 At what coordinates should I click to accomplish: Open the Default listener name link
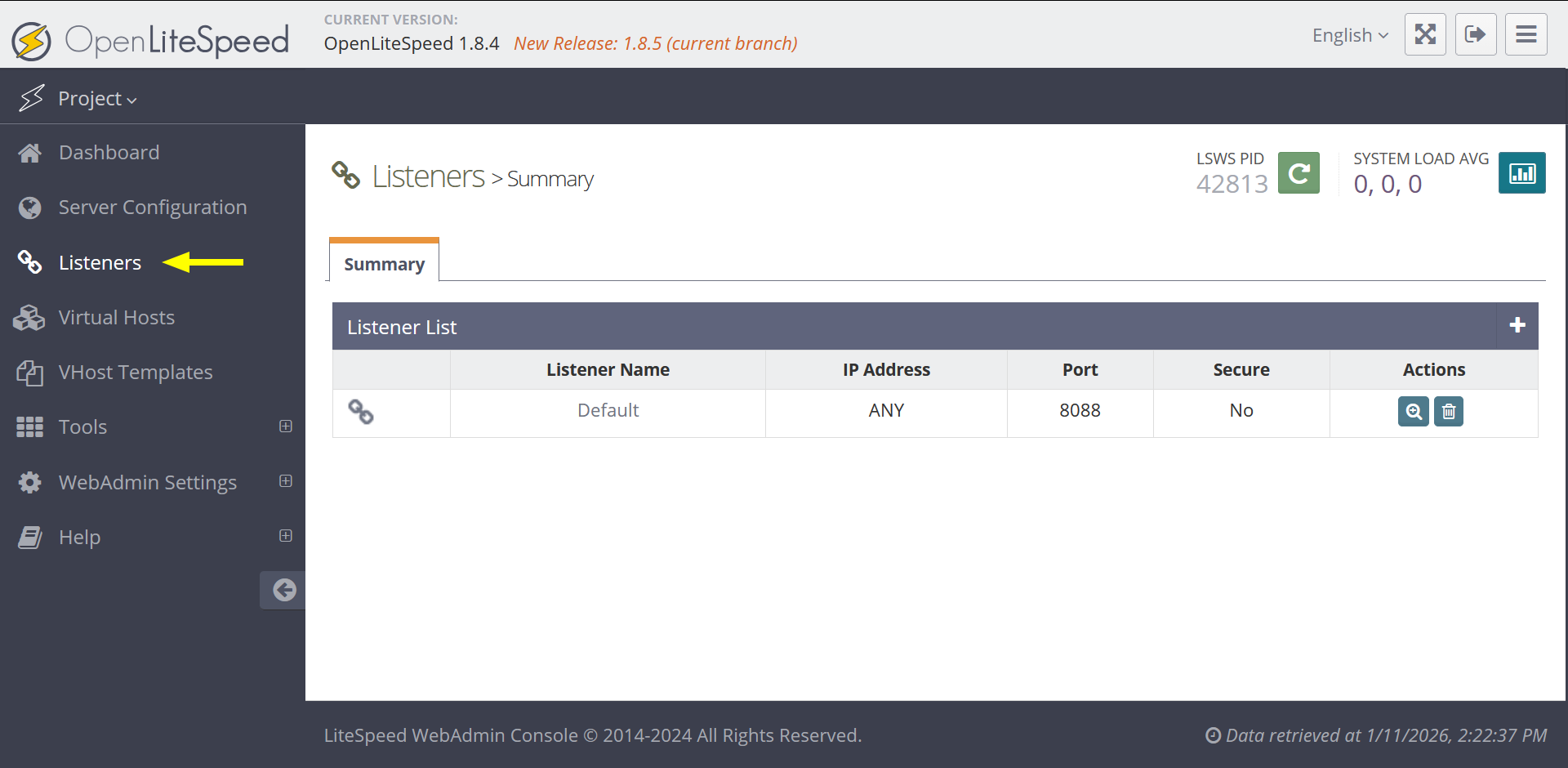pos(608,410)
